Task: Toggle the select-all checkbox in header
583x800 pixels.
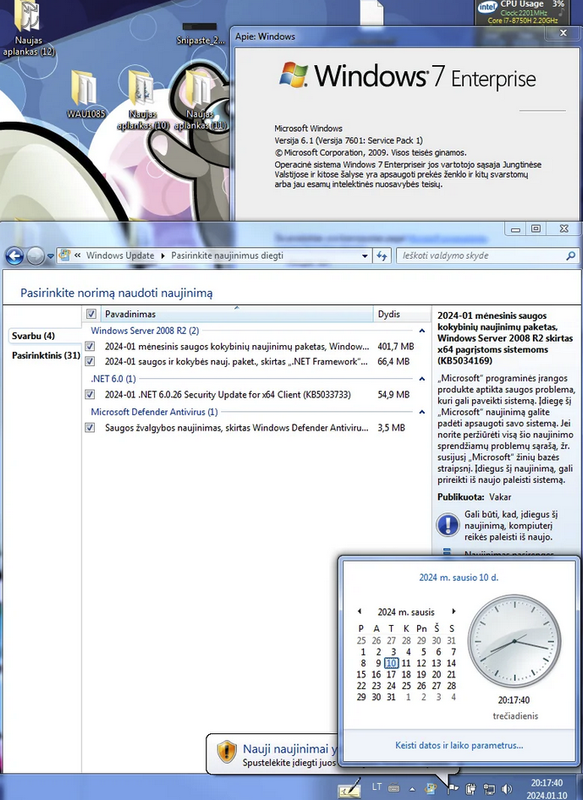Action: pyautogui.click(x=91, y=314)
